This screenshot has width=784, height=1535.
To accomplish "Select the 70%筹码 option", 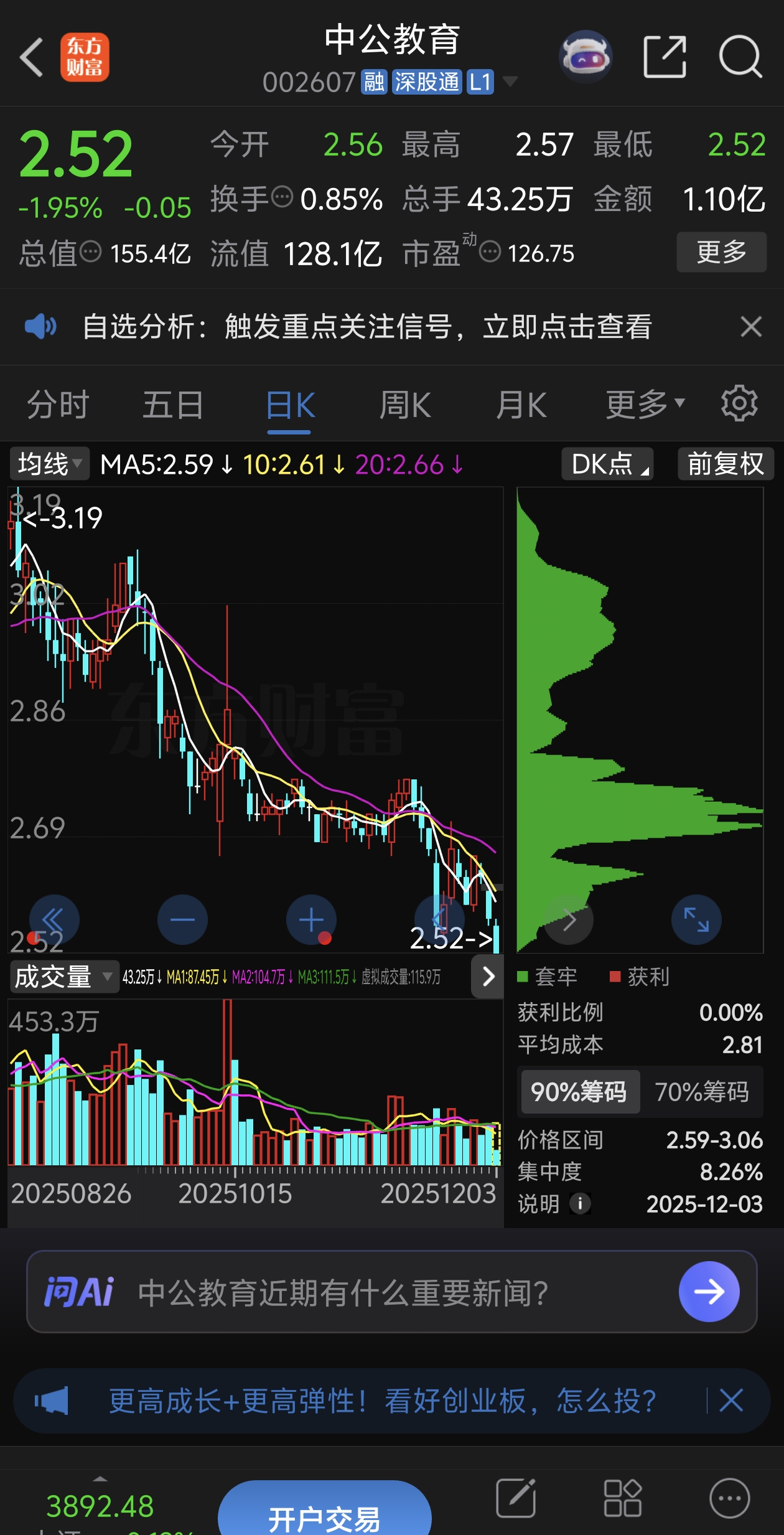I will (701, 1092).
